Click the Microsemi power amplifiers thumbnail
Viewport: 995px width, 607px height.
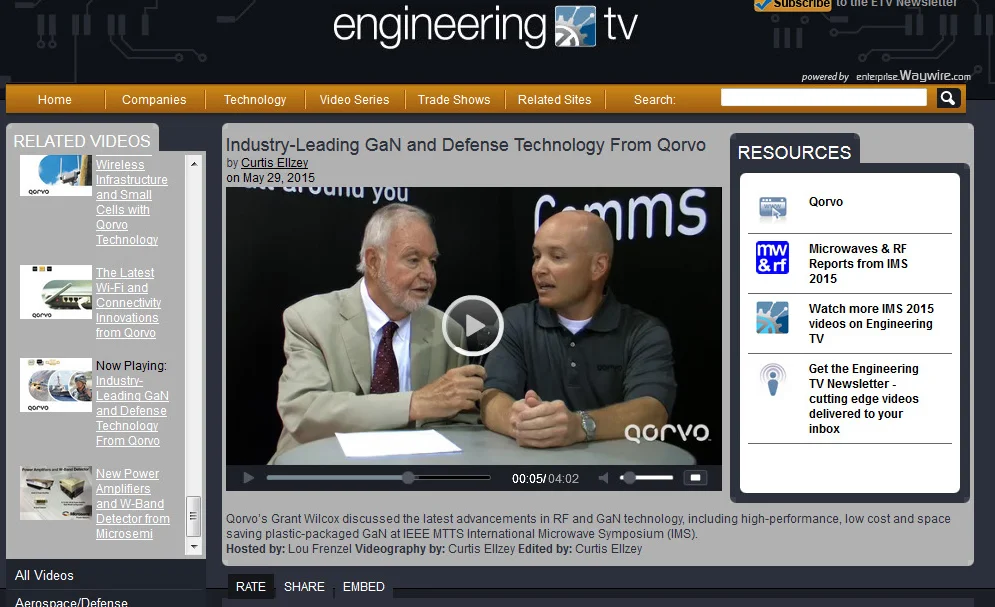(x=56, y=493)
